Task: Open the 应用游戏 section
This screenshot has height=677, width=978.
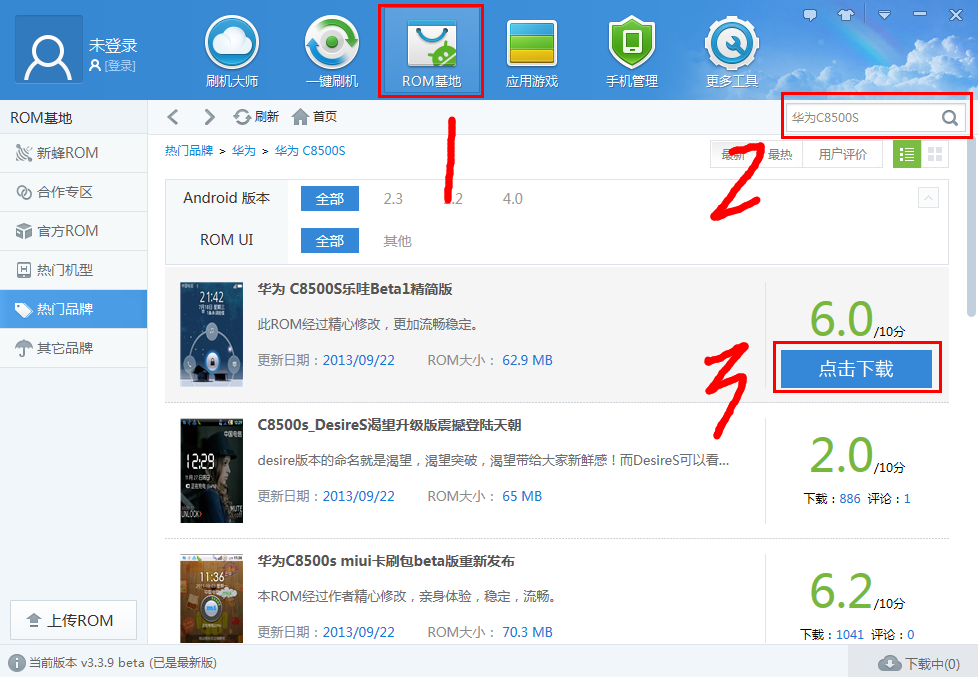Action: point(531,52)
